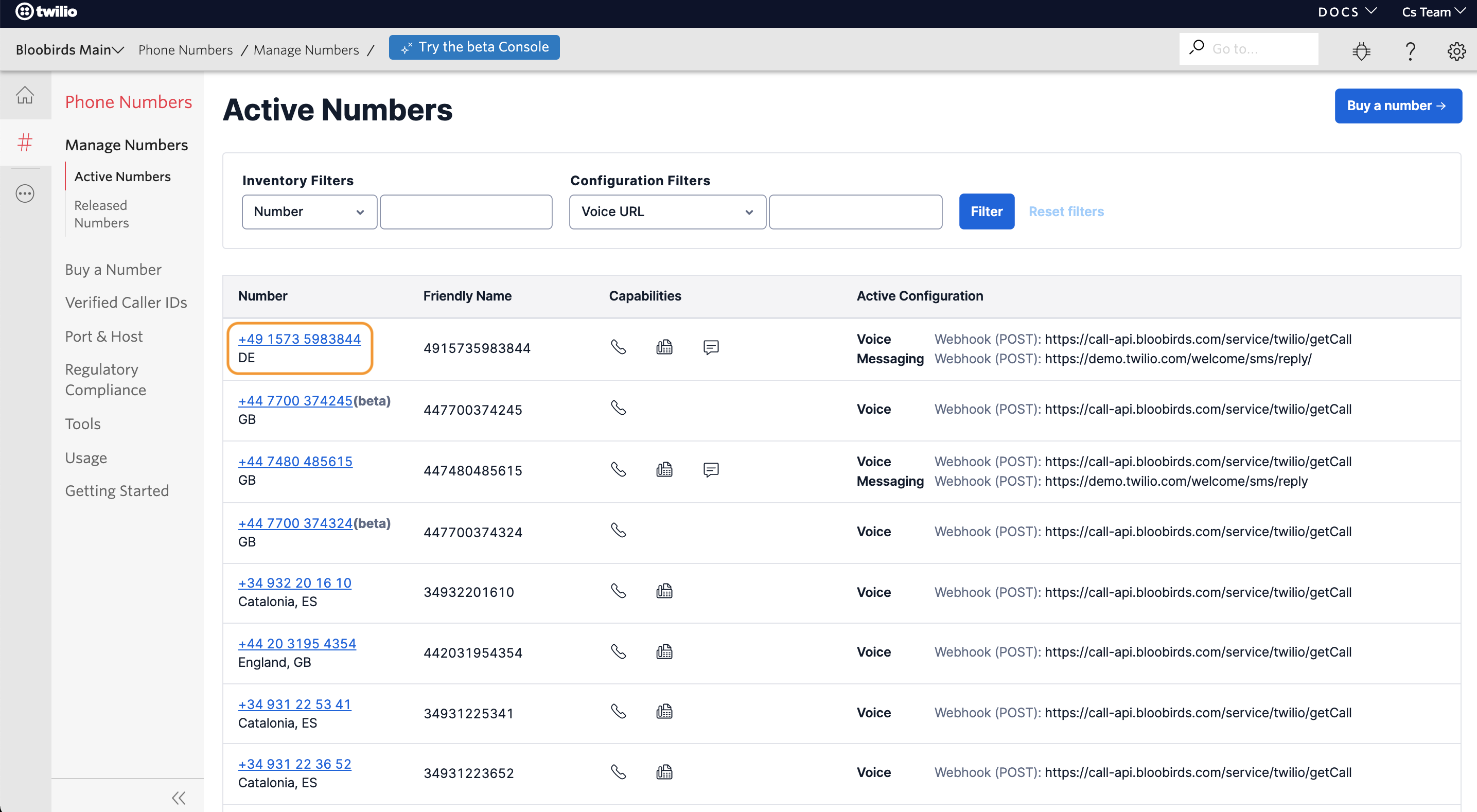Click fax icon in 442031954354 row
Image resolution: width=1477 pixels, height=812 pixels.
[664, 651]
